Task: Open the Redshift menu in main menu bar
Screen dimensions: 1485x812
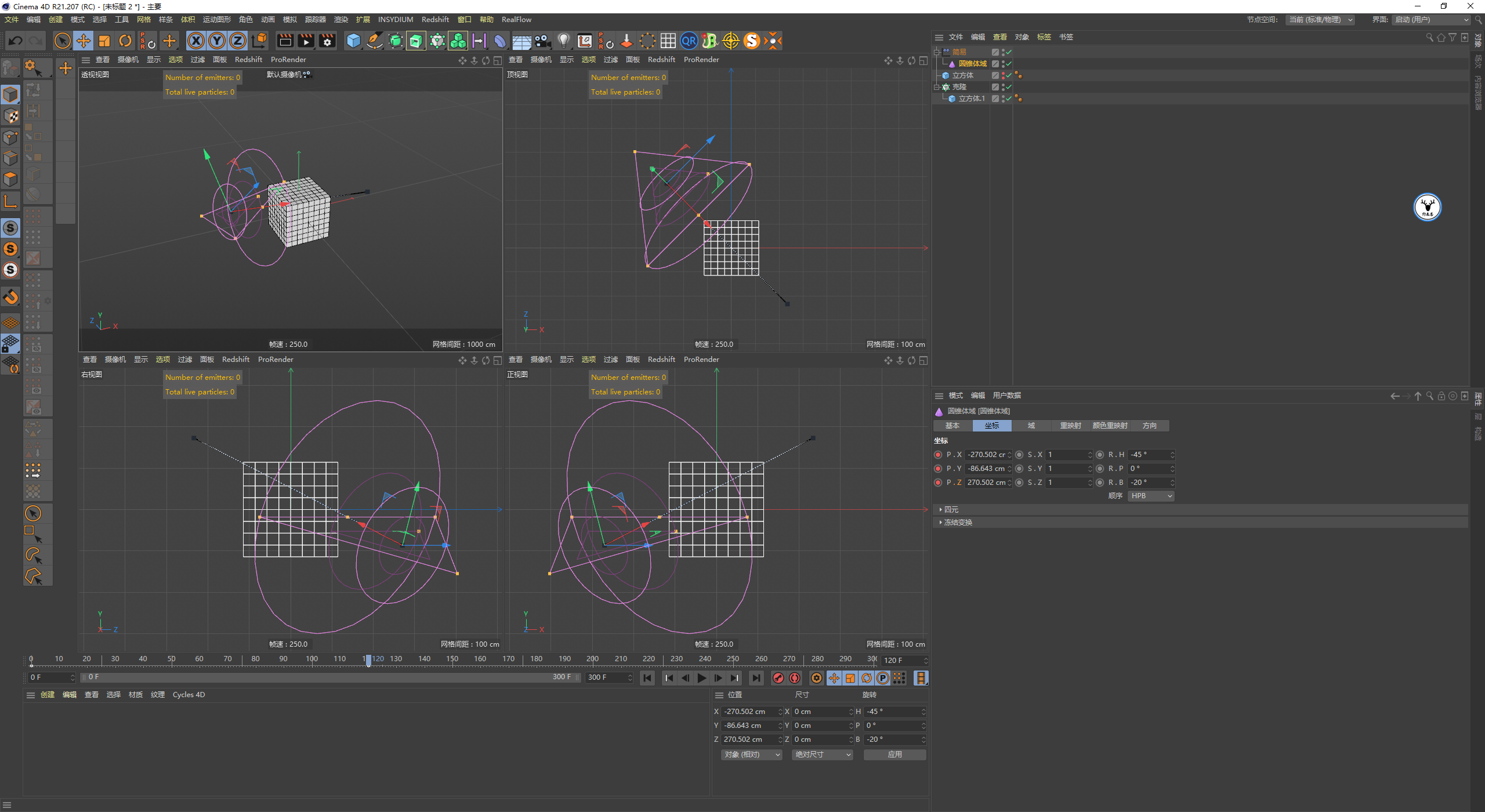Action: pyautogui.click(x=435, y=20)
